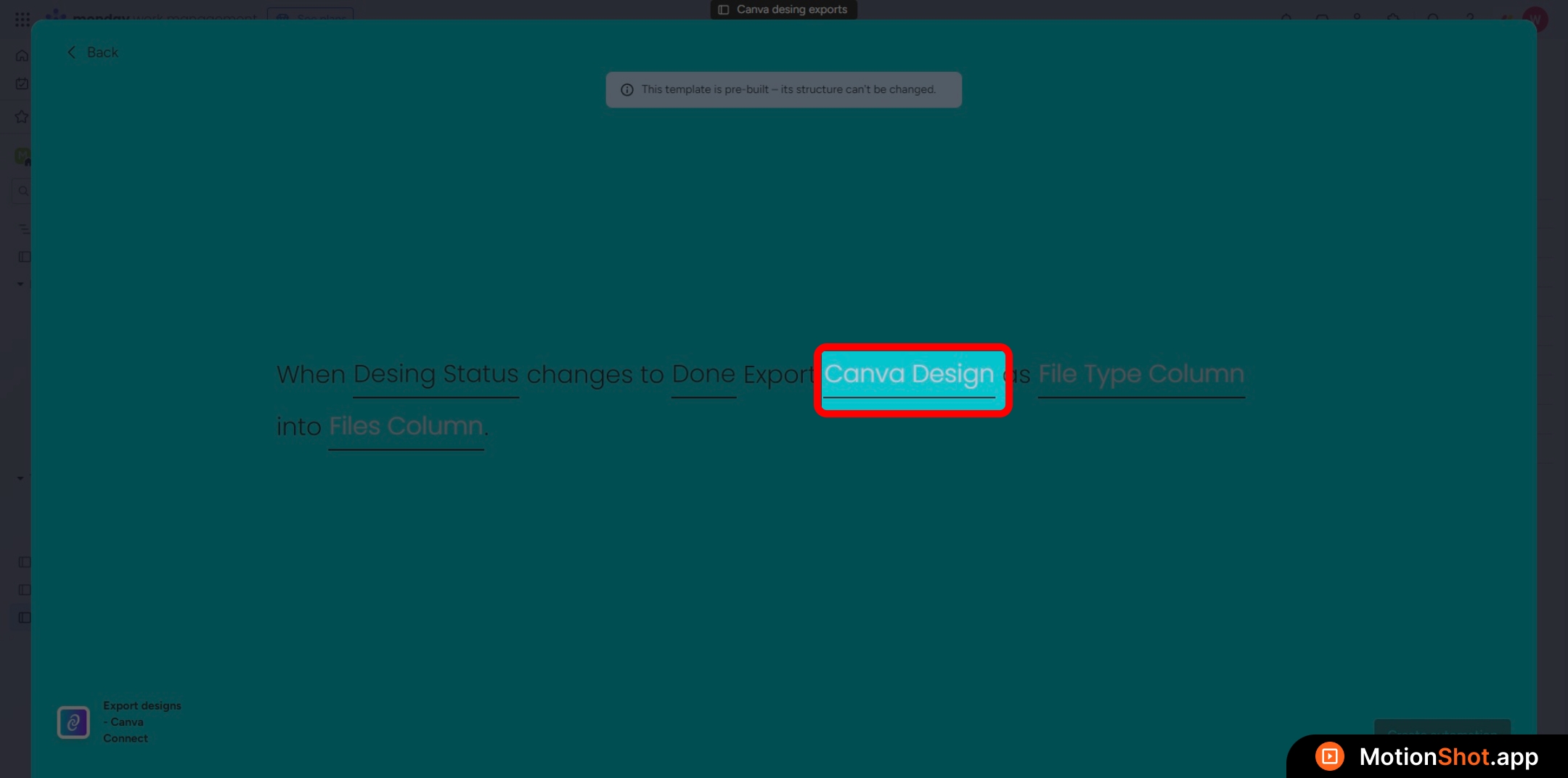Go to Home in the left sidebar

22,56
